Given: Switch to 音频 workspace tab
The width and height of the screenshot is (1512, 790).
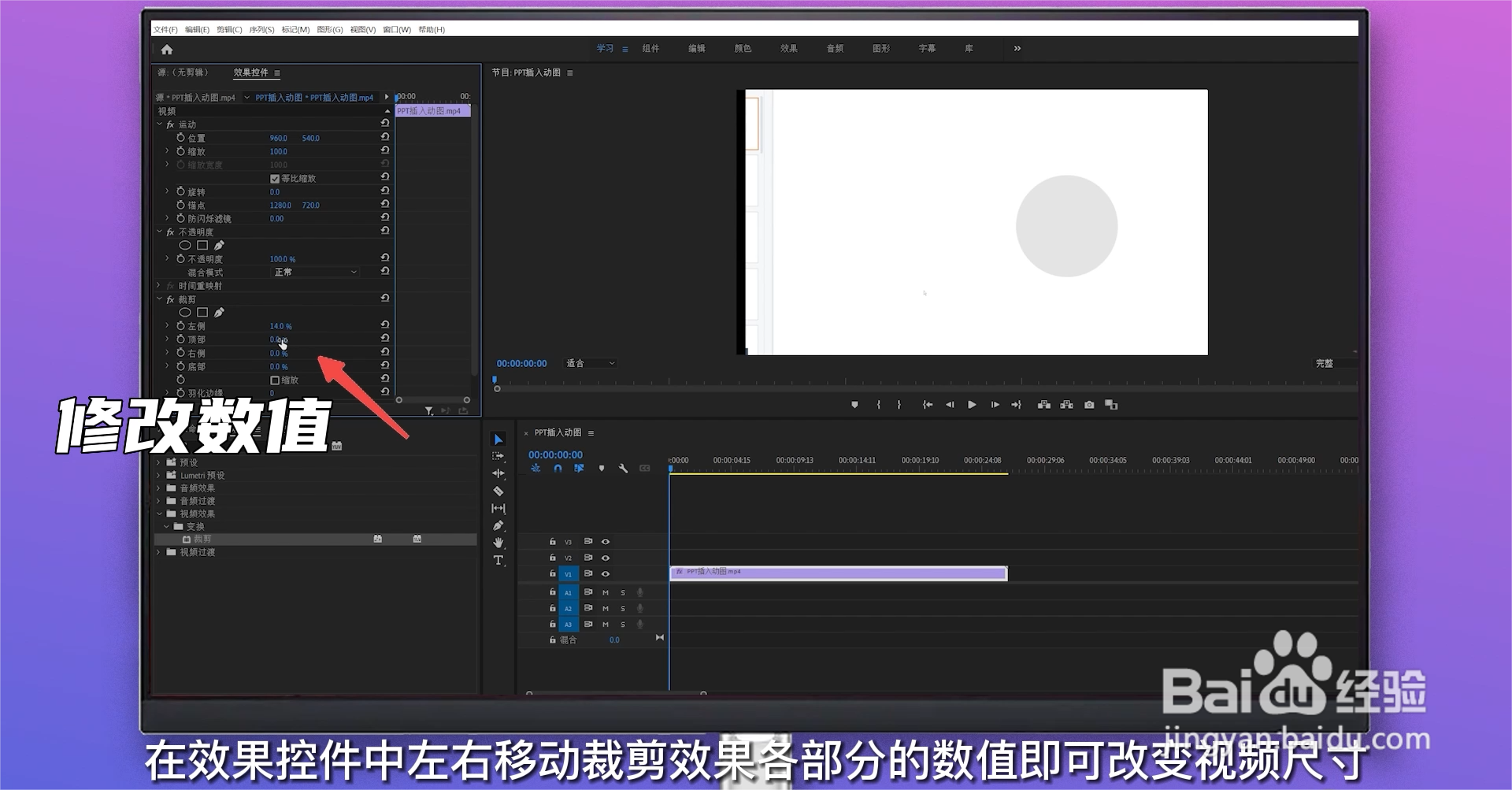Looking at the screenshot, I should [835, 49].
